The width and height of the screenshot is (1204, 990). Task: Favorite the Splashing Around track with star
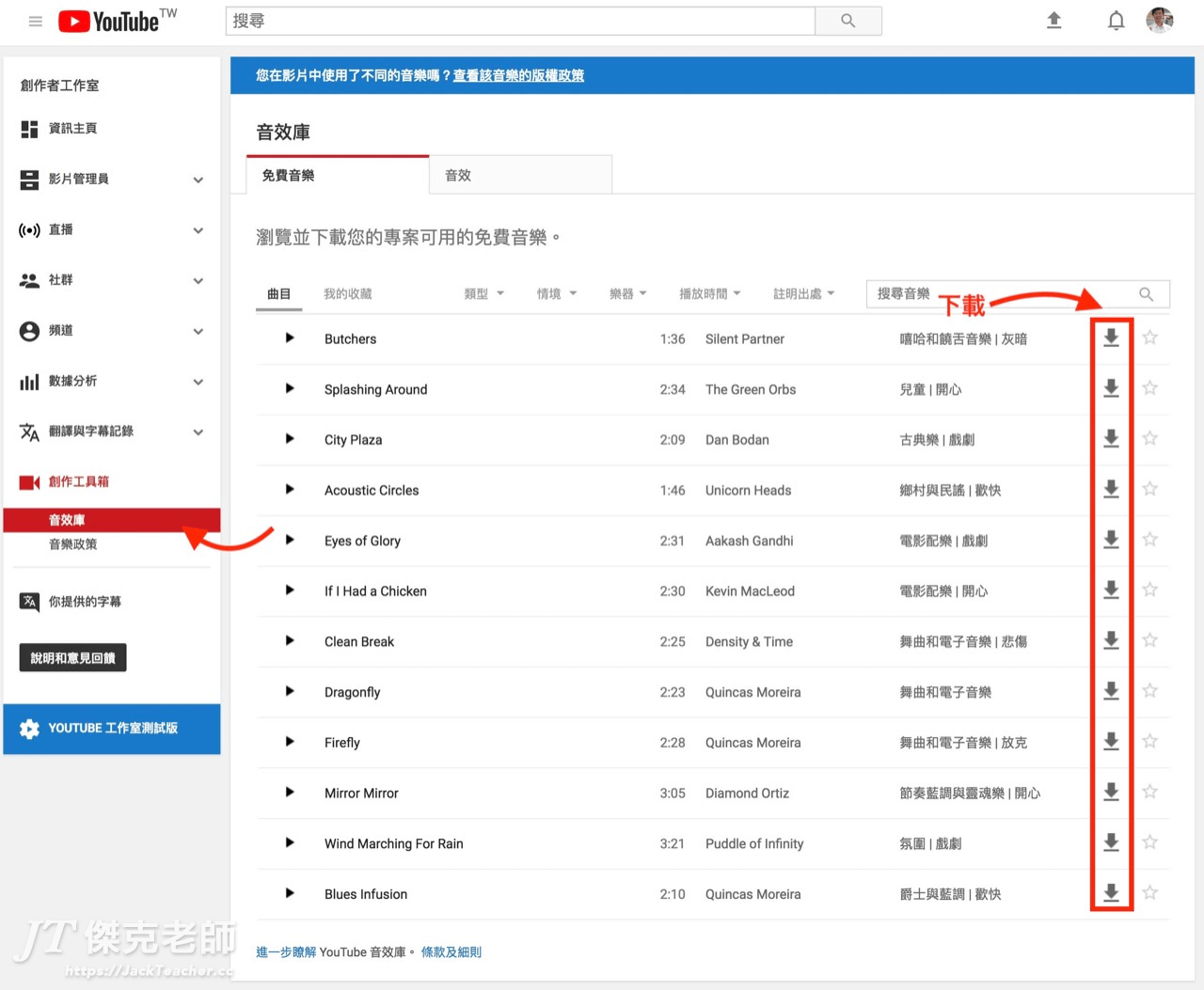1149,388
